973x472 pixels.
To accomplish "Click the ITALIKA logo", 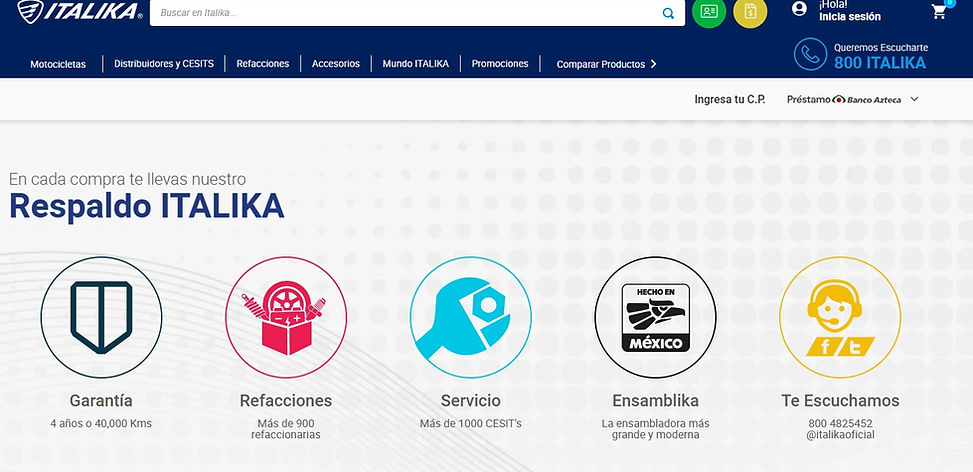I will click(80, 11).
